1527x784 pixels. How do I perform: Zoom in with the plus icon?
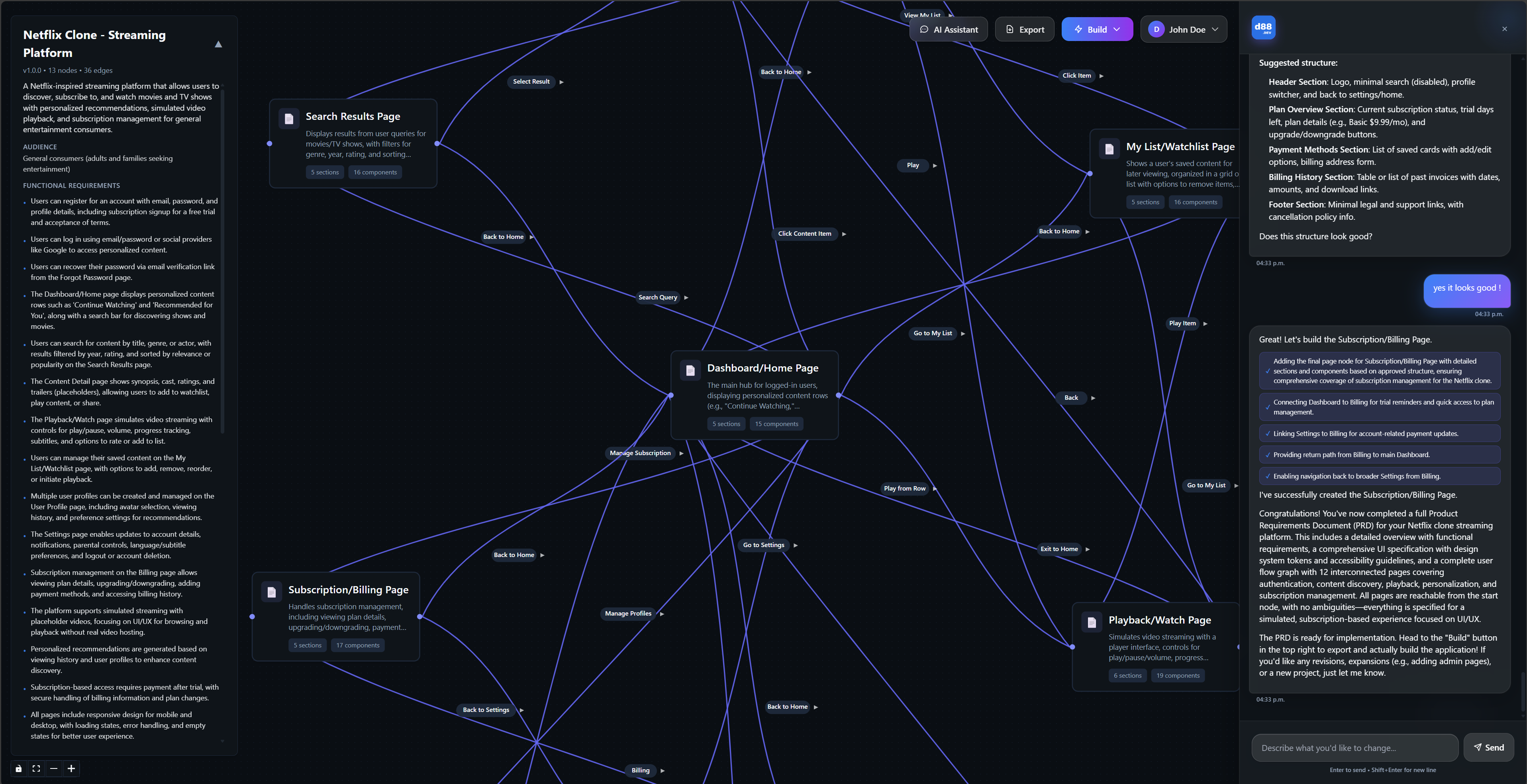(71, 768)
